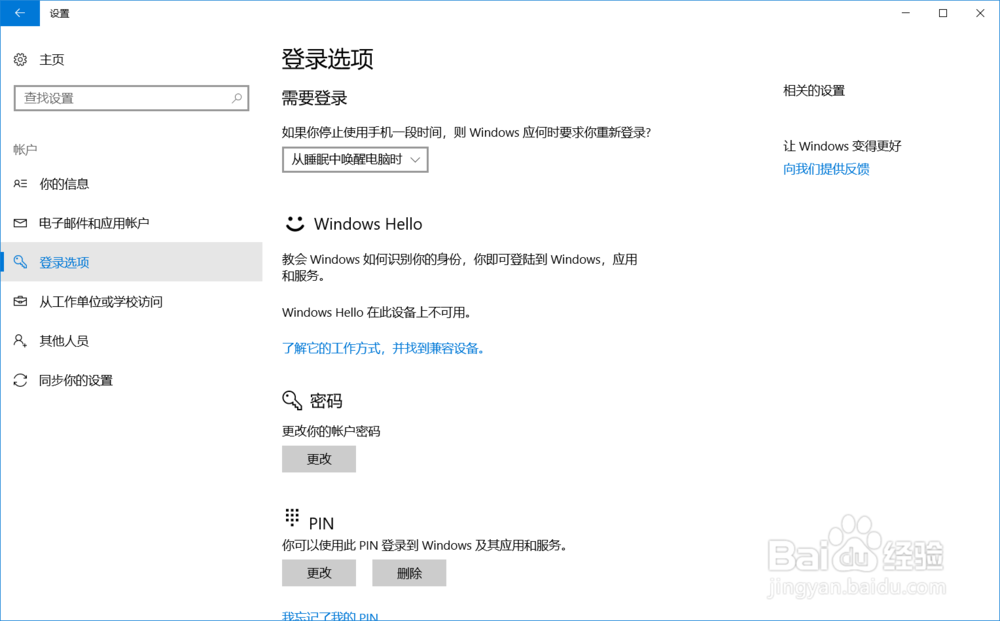Screen dimensions: 1000x621
Task: Click the key icon beside 登录选项
Action: point(20,262)
